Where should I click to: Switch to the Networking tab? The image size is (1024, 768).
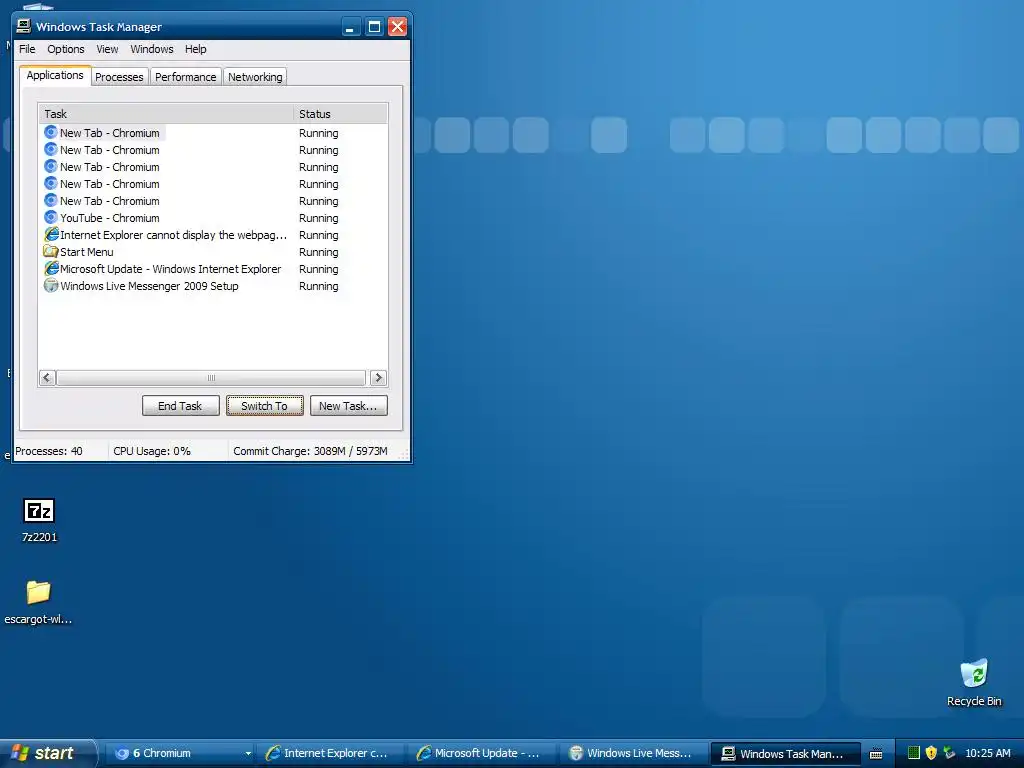coord(255,77)
